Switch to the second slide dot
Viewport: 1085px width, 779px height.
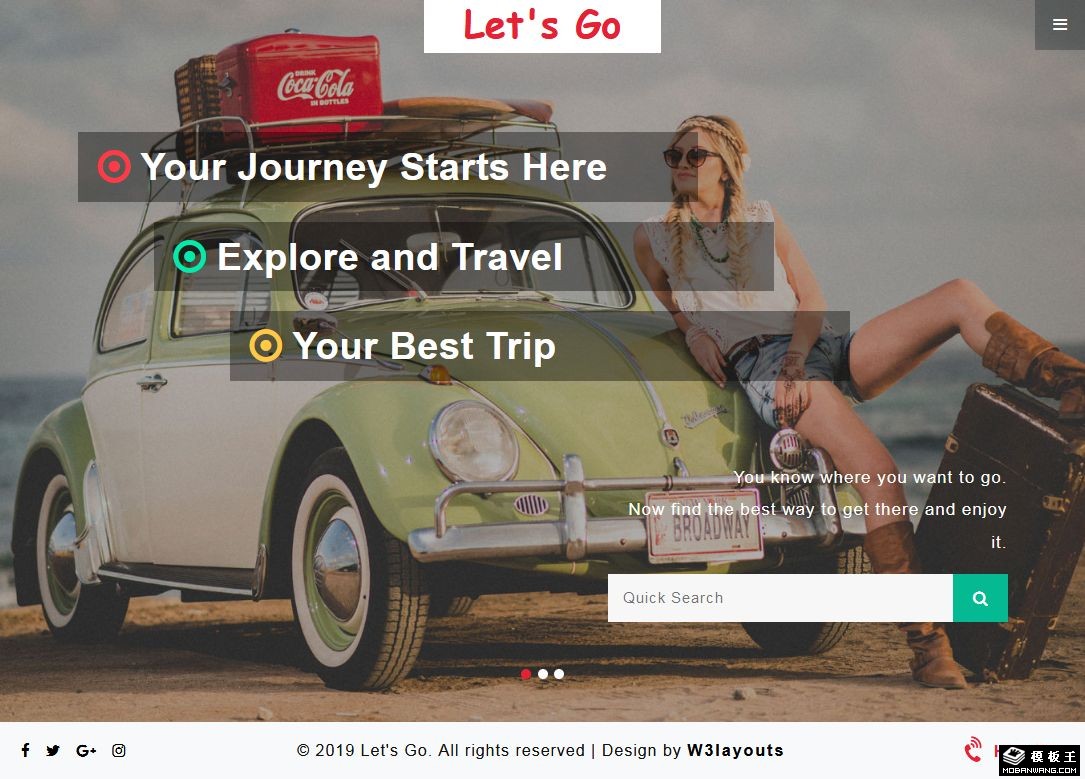[x=542, y=674]
